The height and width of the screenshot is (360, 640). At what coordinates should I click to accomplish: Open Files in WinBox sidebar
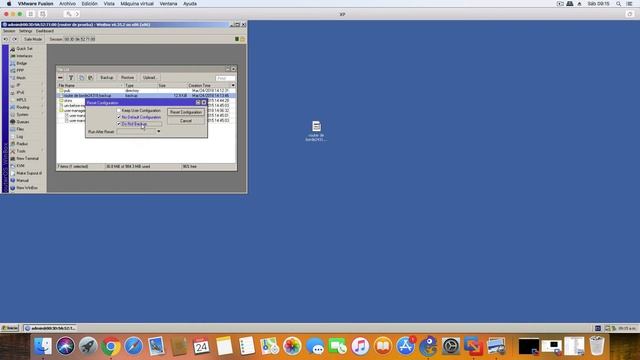20,129
